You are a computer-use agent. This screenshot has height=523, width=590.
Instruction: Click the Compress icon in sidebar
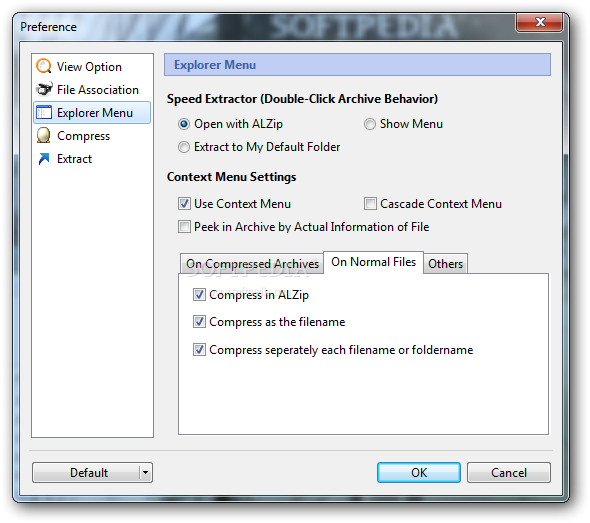click(x=44, y=135)
